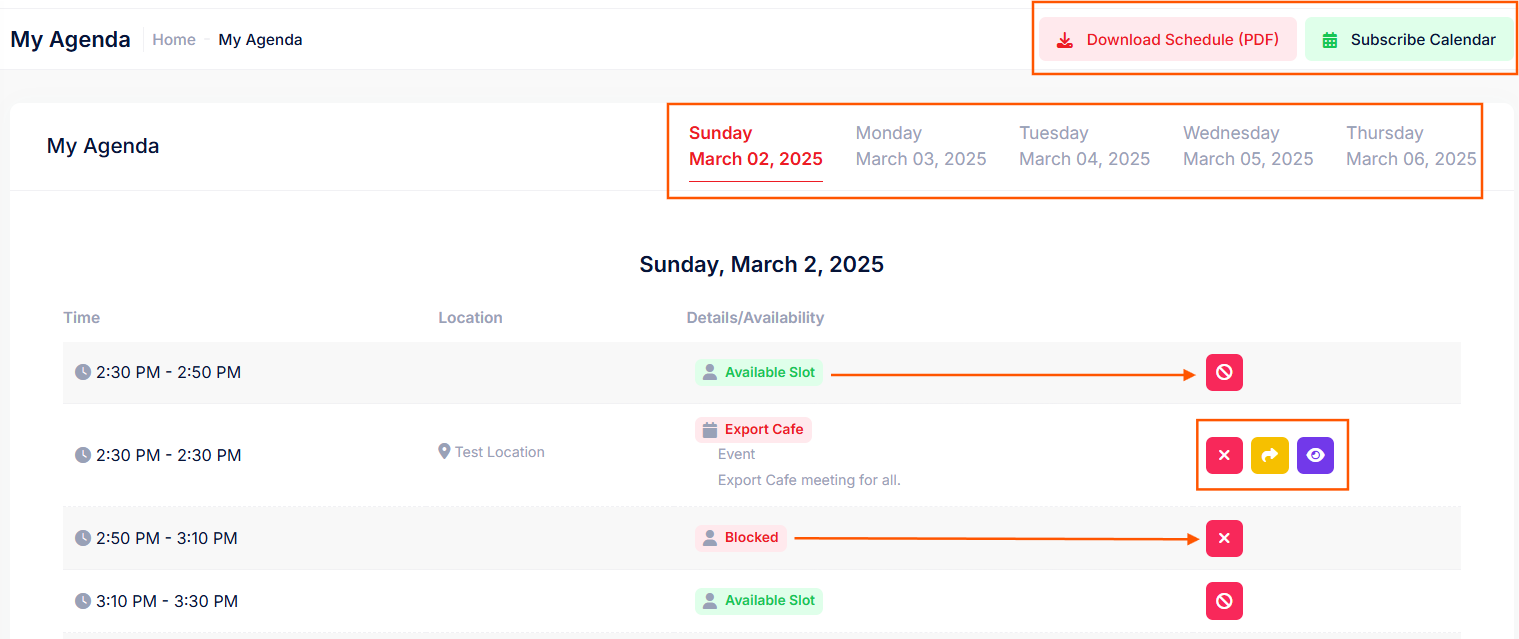Click the Test Location pin icon
The image size is (1519, 639).
click(445, 452)
